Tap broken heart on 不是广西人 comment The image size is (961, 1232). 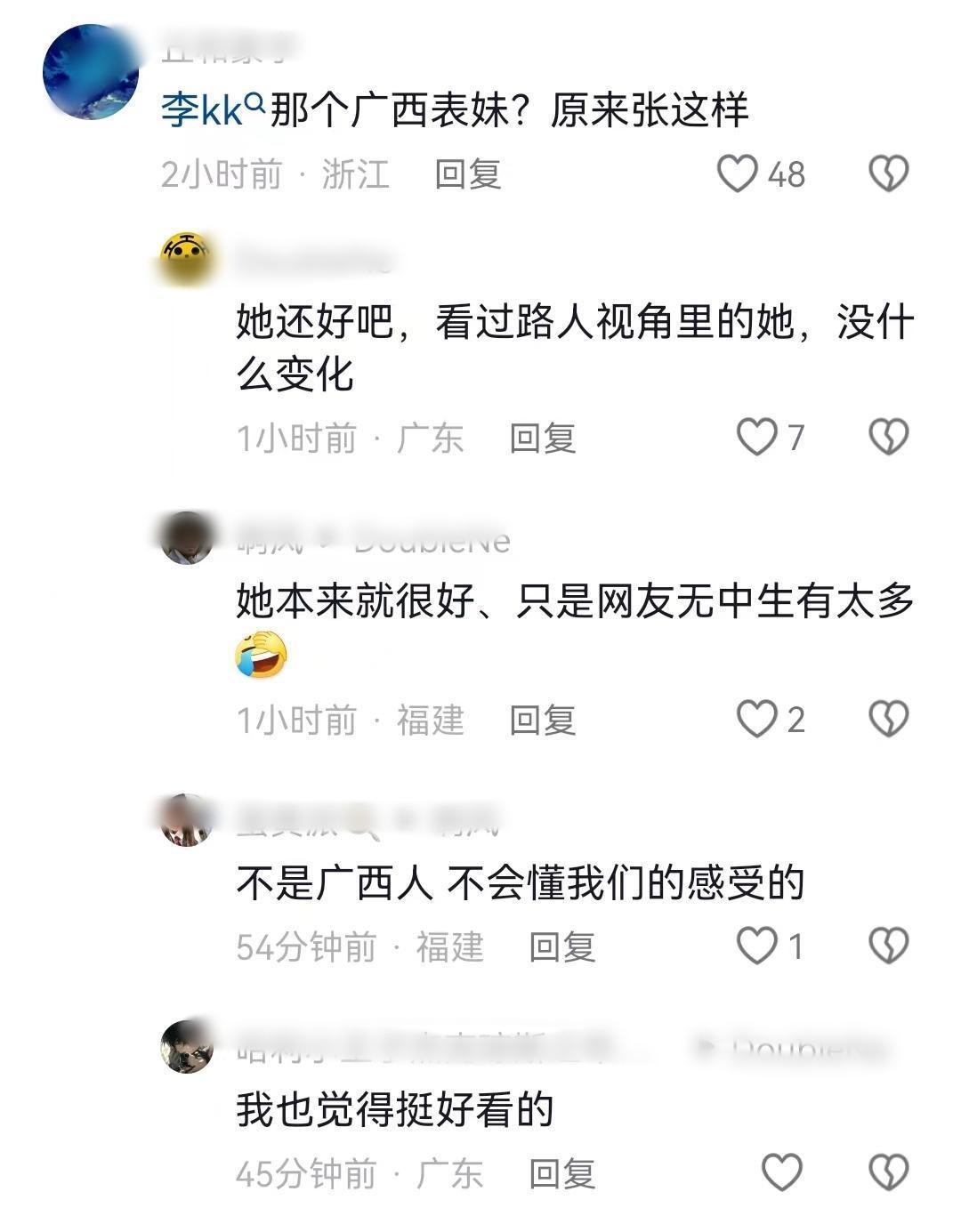[888, 946]
